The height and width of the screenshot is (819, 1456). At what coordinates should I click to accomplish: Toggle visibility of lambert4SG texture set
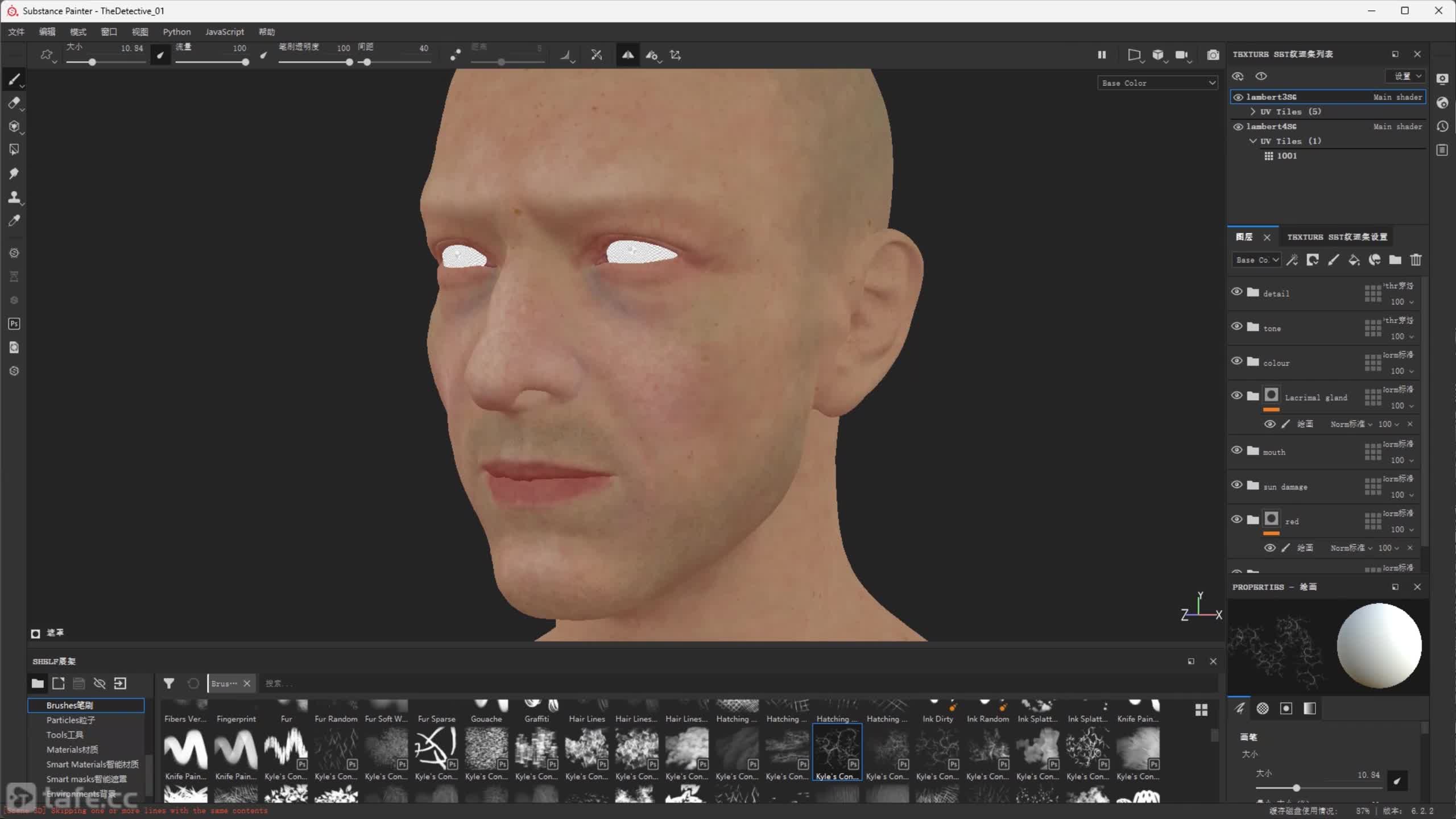(1238, 127)
